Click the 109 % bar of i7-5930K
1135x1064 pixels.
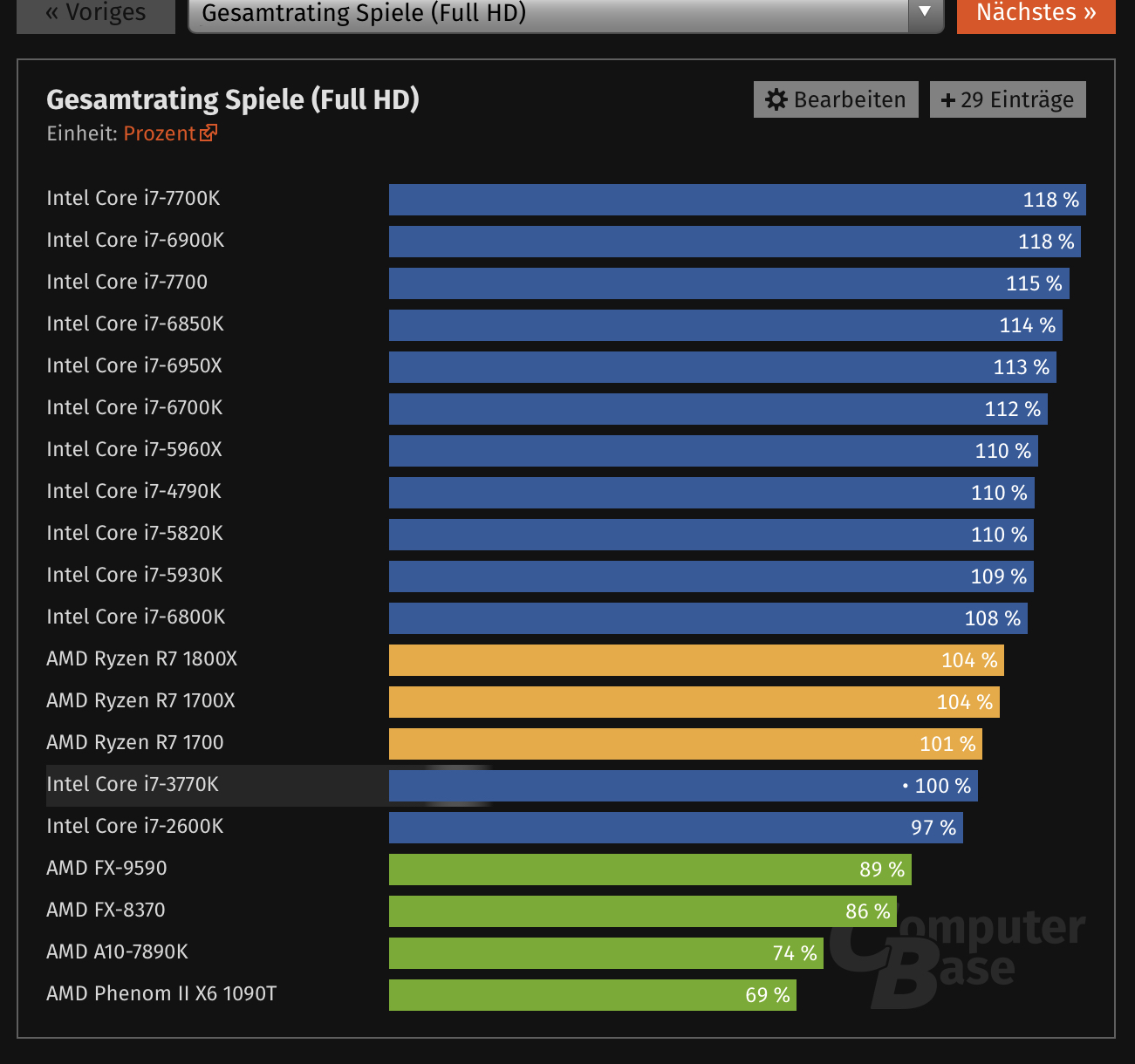711,576
